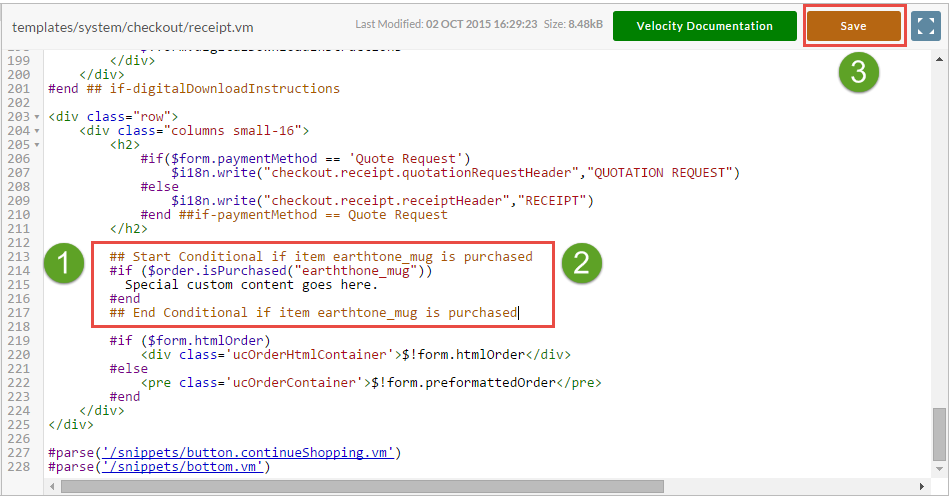Screen dimensions: 952x500
Task: Click the '<div class="row">' line
Action: coord(114,117)
